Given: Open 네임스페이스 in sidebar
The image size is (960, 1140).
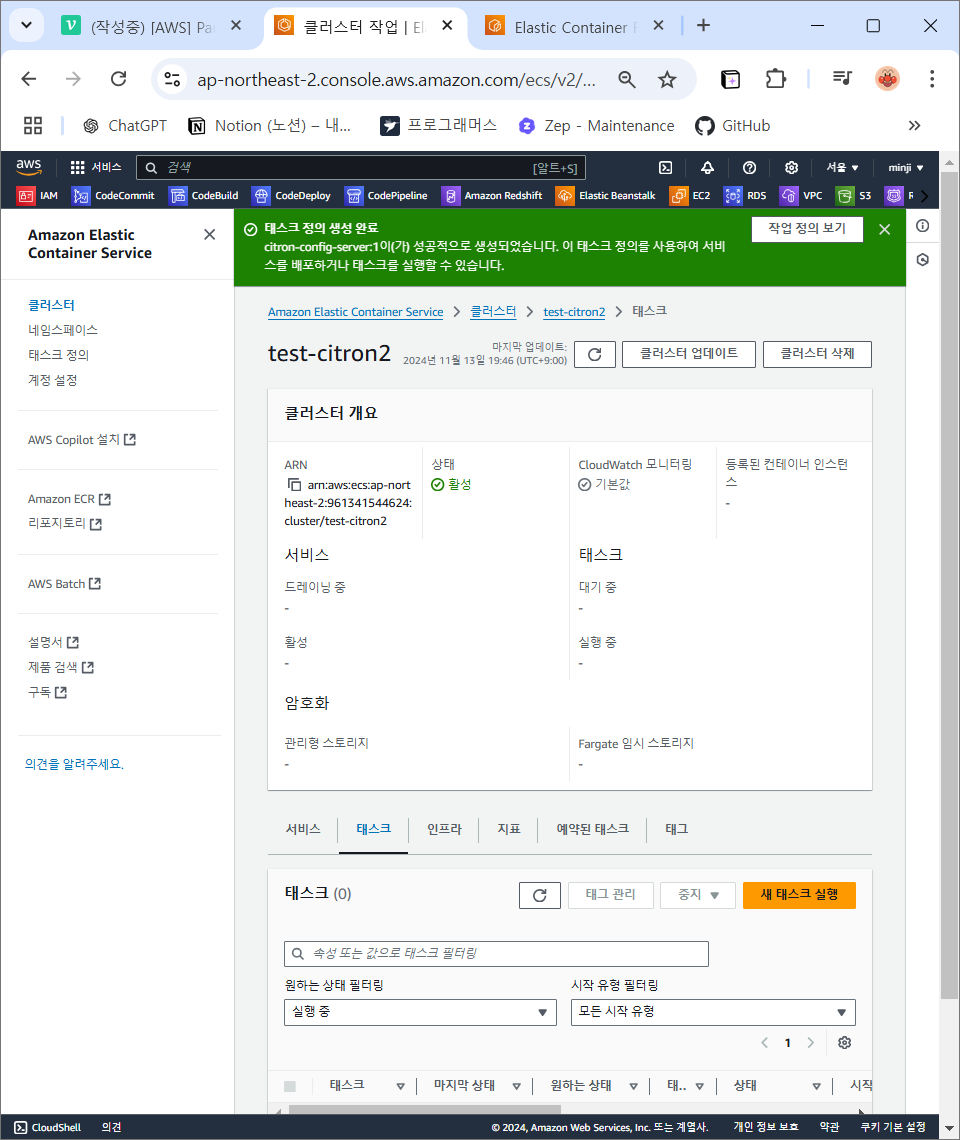Looking at the screenshot, I should 63,330.
